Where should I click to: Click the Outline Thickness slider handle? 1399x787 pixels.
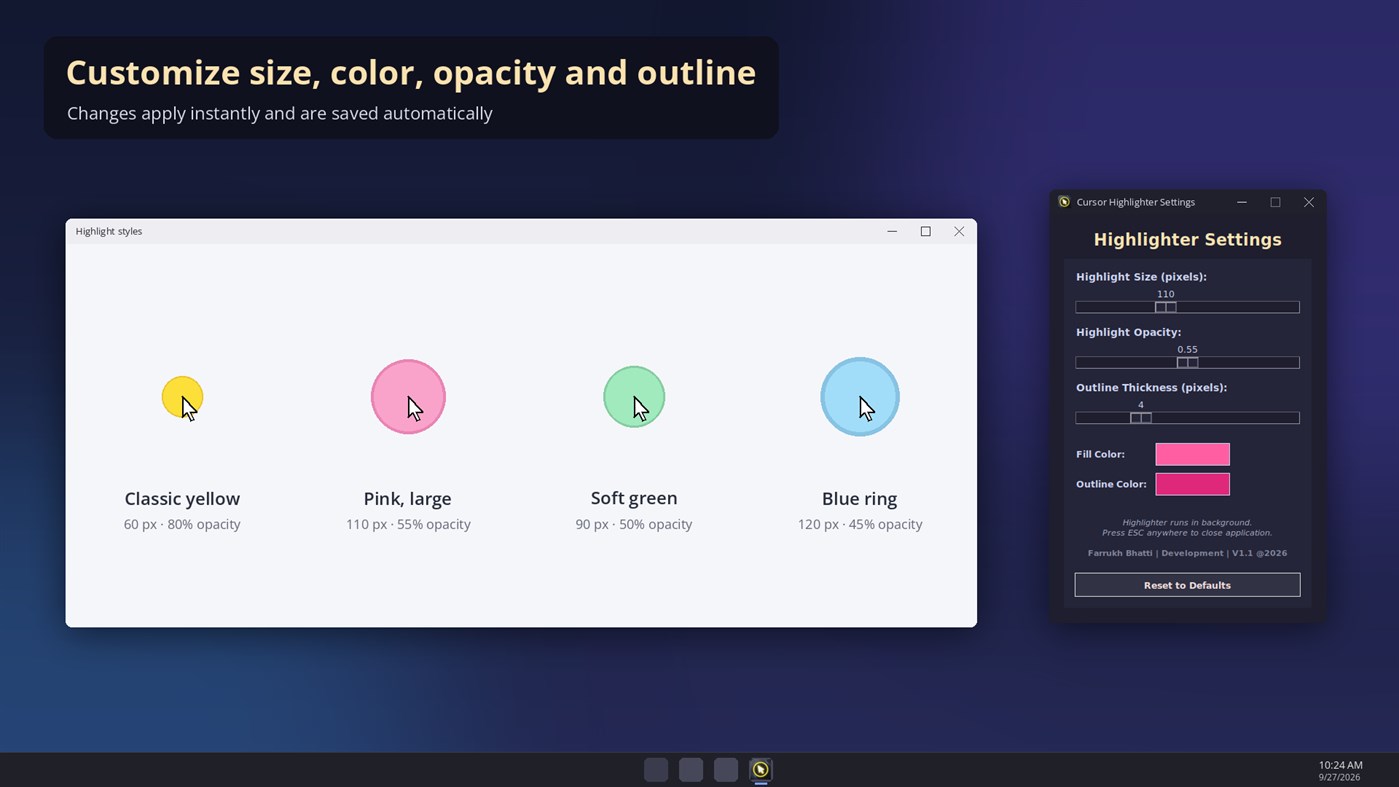1141,418
